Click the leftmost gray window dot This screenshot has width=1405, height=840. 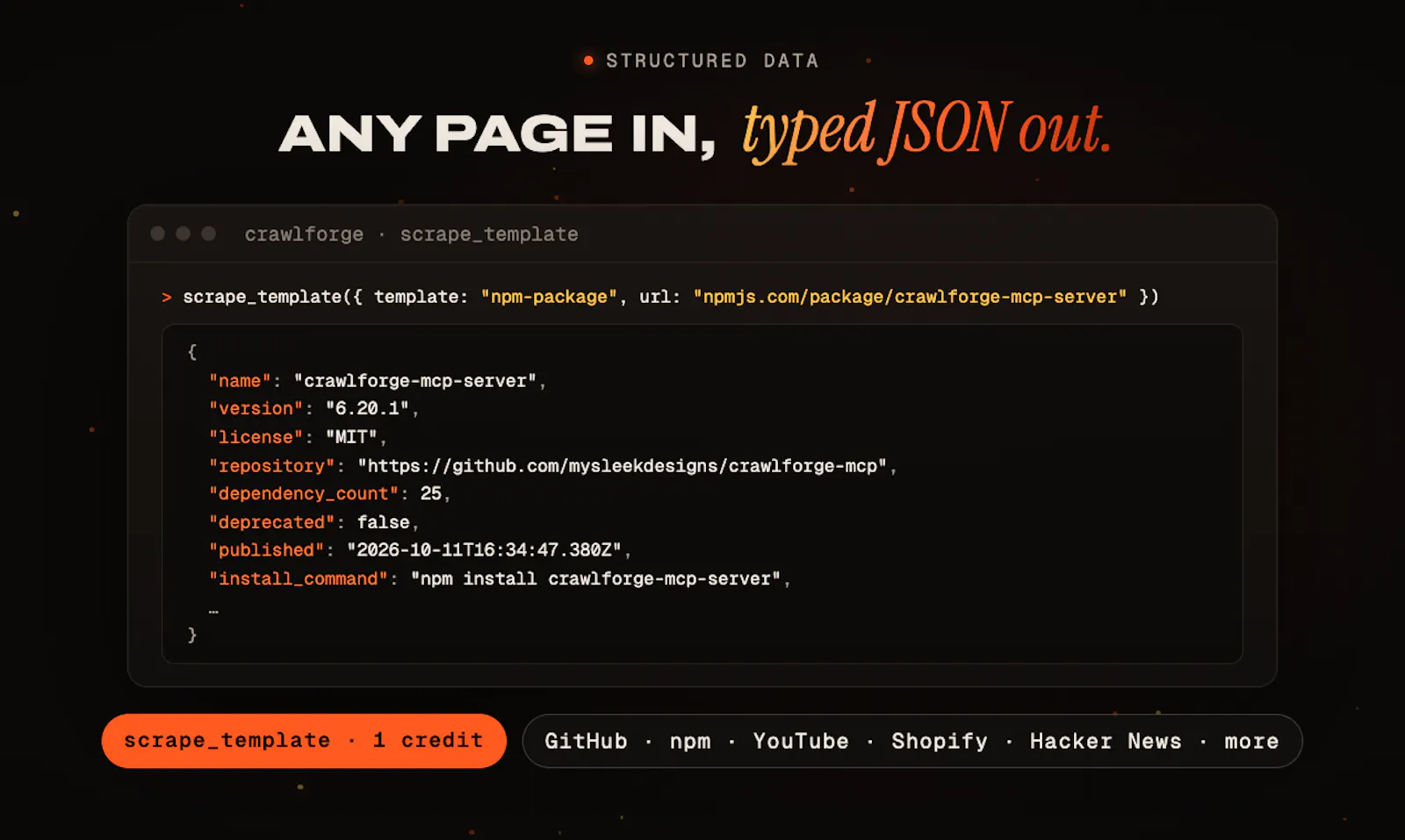(x=158, y=233)
